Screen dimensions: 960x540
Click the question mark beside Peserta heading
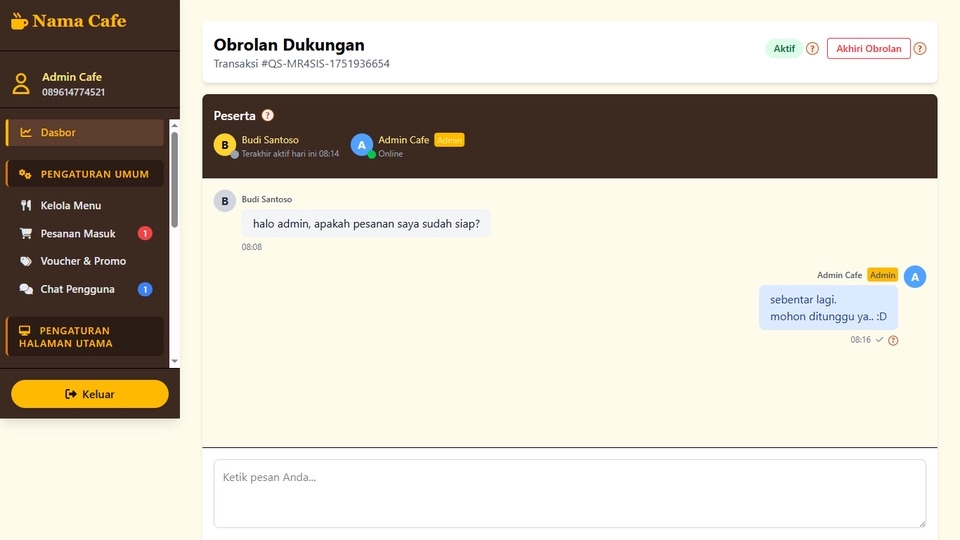pyautogui.click(x=267, y=115)
